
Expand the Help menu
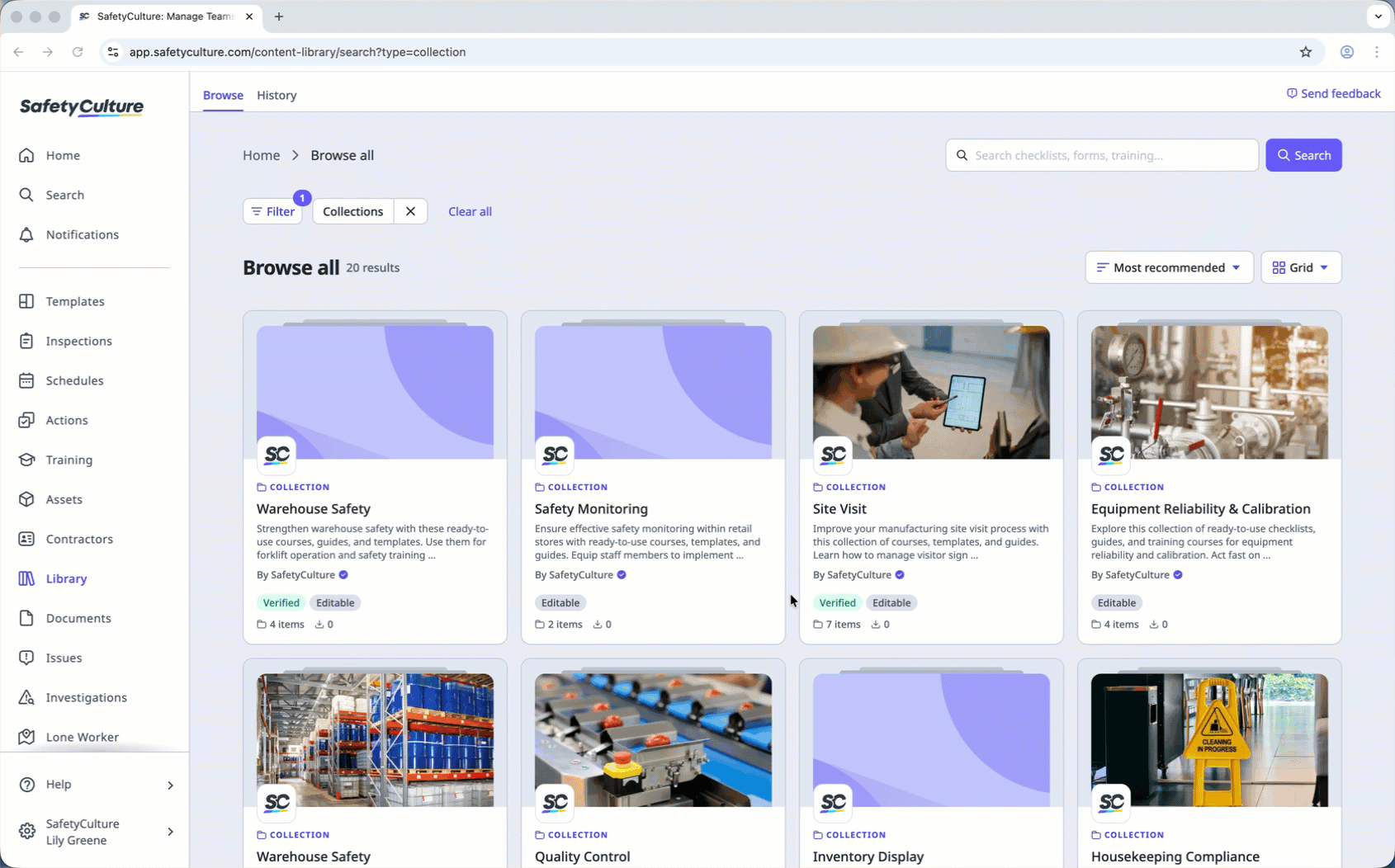pos(96,784)
